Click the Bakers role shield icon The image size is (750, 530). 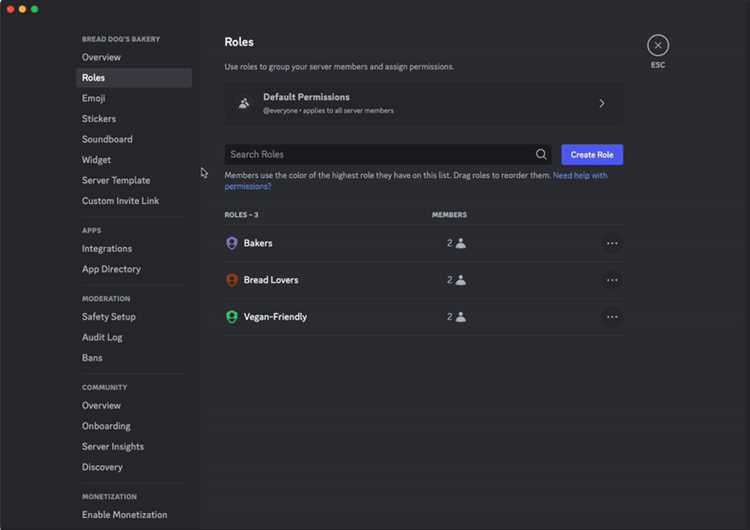232,243
